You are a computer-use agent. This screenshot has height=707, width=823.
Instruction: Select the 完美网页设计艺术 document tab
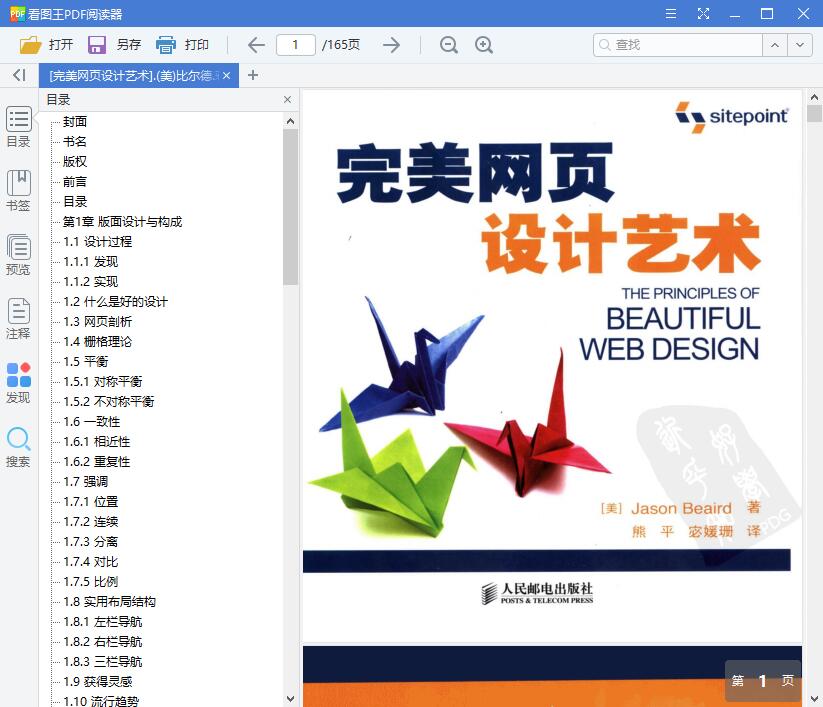[131, 75]
